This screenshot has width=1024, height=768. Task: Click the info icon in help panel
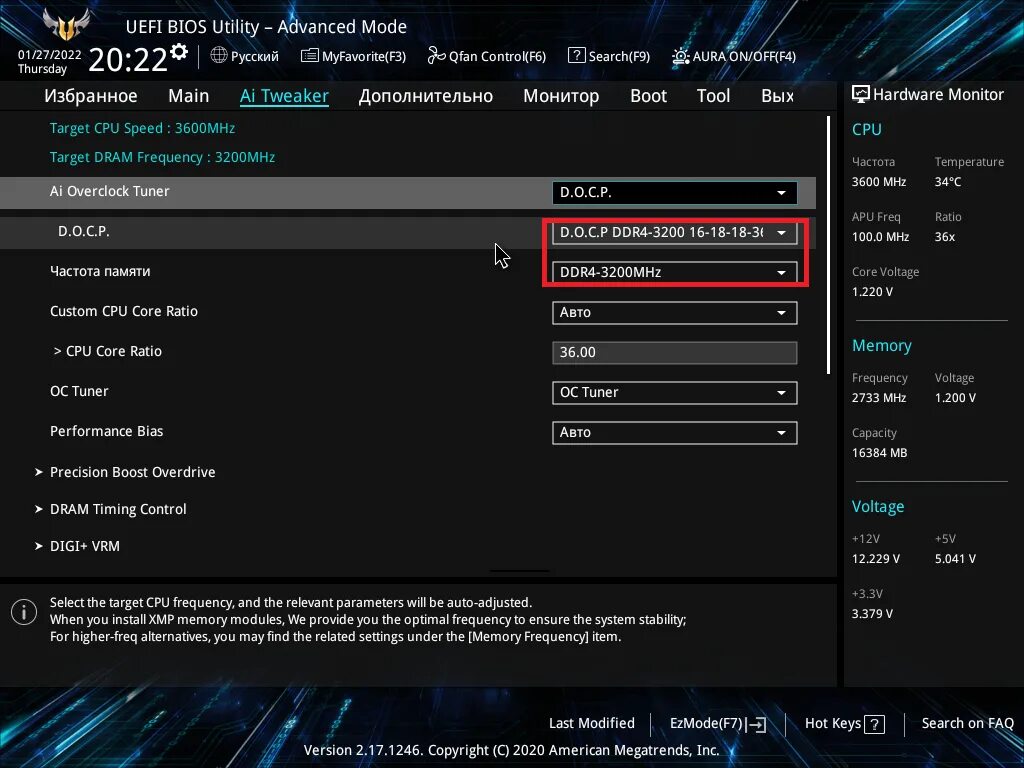coord(24,612)
